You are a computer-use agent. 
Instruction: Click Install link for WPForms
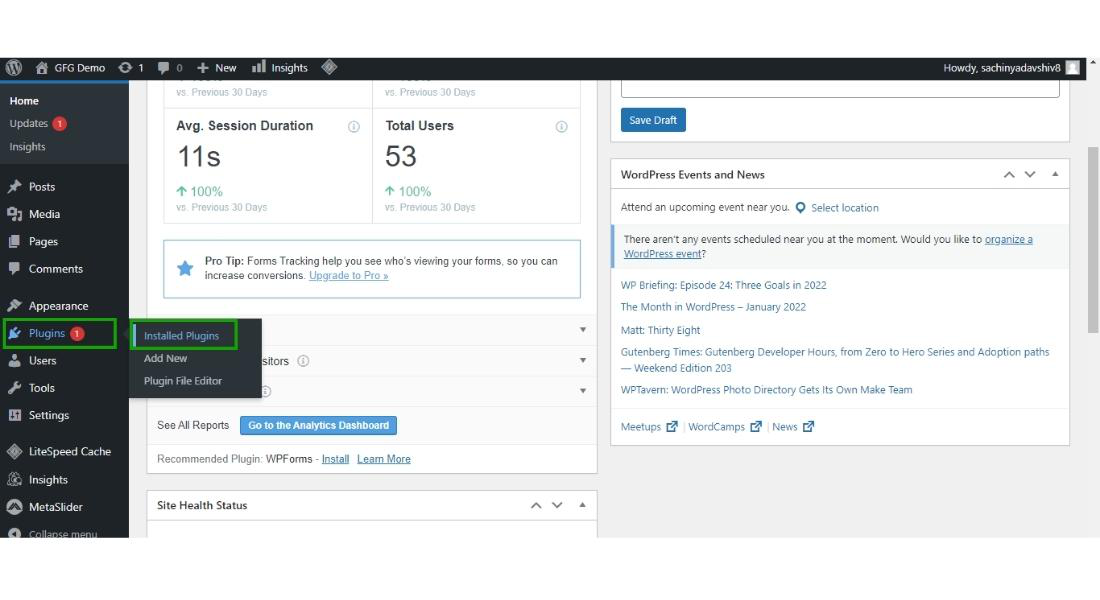coord(335,459)
